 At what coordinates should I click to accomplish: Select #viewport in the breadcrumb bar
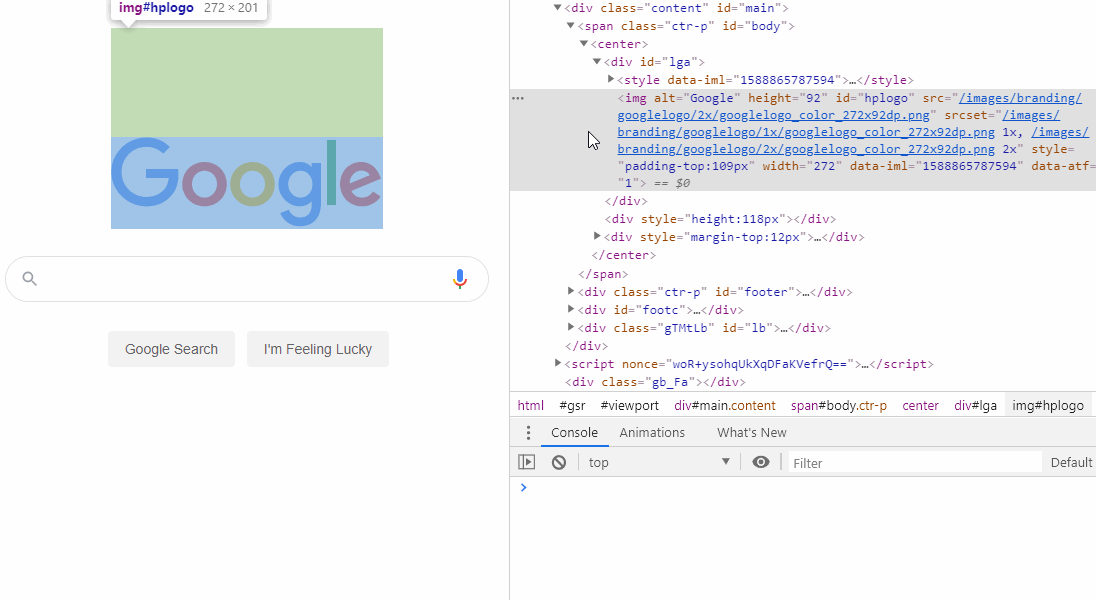630,406
